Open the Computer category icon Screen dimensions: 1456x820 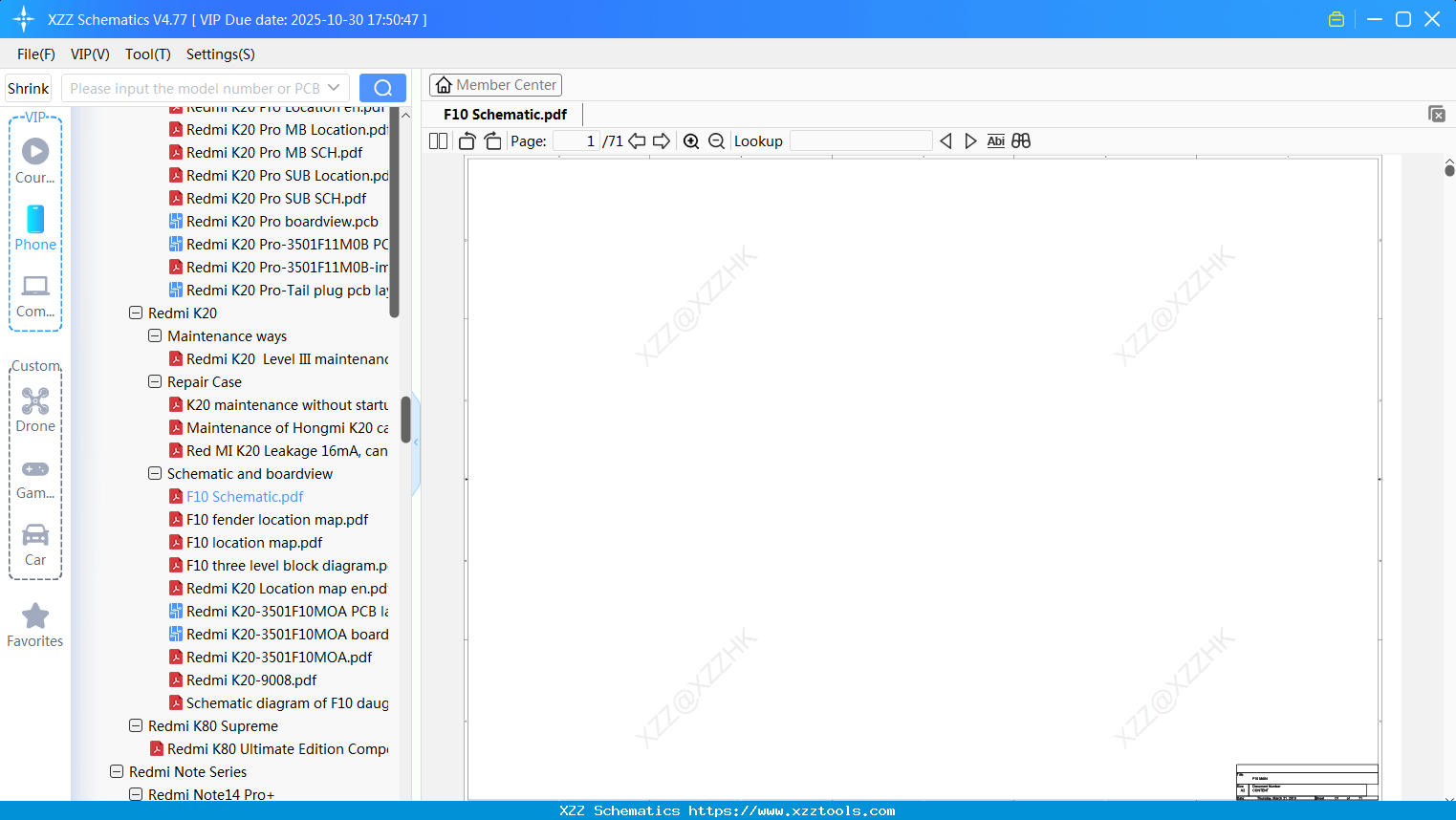(35, 295)
